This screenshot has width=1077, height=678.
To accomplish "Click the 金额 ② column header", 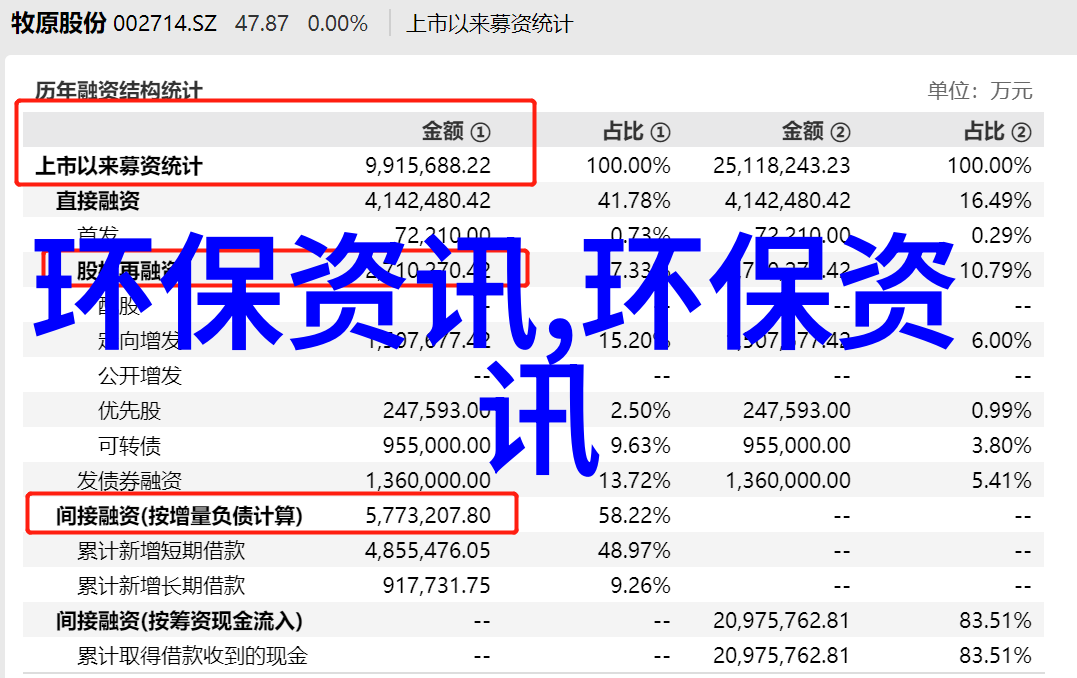I will click(816, 131).
